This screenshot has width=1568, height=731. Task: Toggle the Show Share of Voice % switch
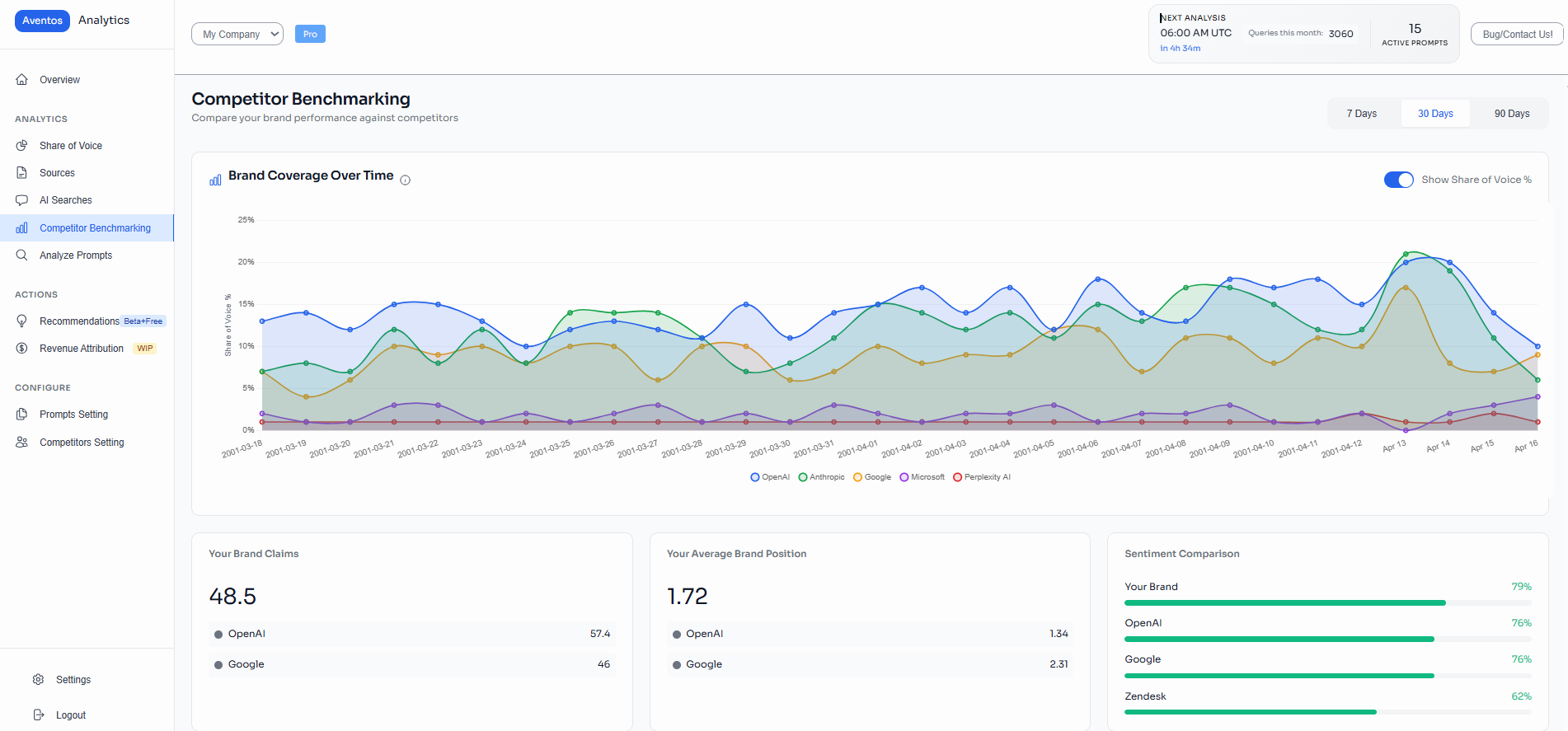pyautogui.click(x=1398, y=180)
